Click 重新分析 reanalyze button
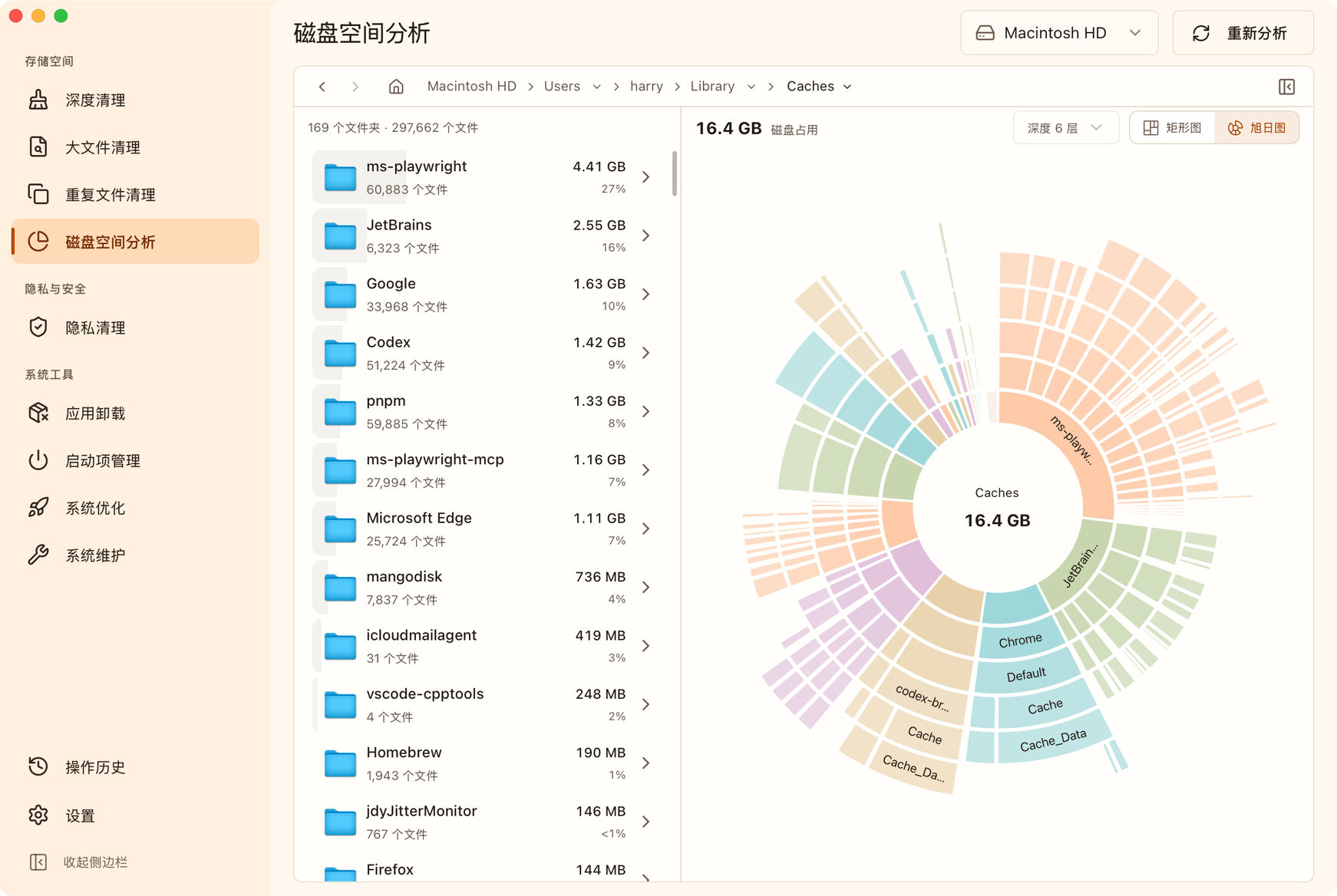This screenshot has height=896, width=1337. tap(1243, 33)
